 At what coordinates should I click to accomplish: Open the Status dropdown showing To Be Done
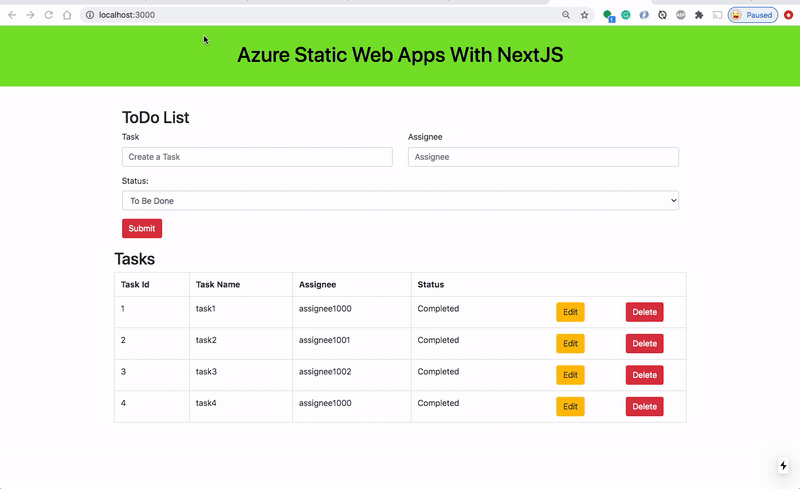pos(400,201)
